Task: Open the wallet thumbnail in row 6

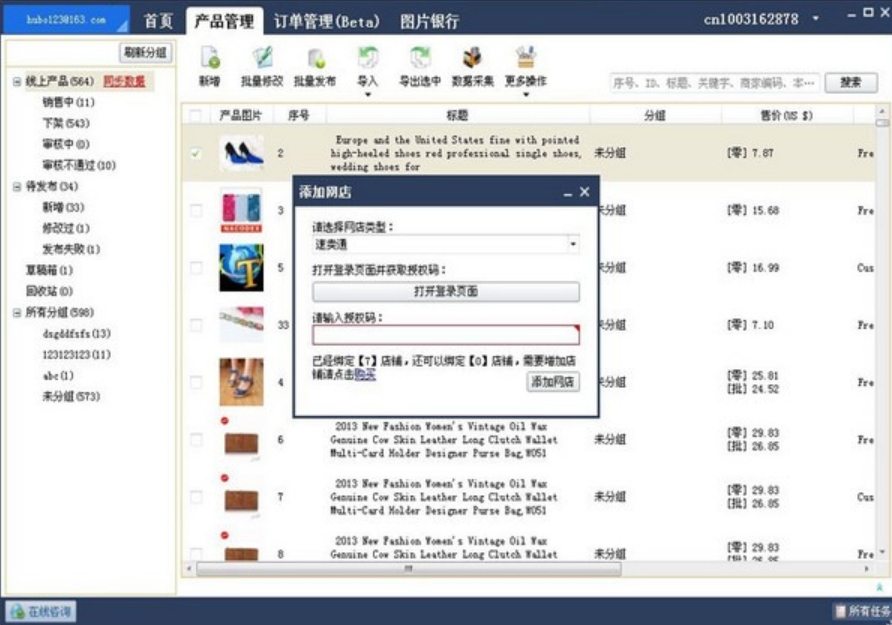Action: 241,443
